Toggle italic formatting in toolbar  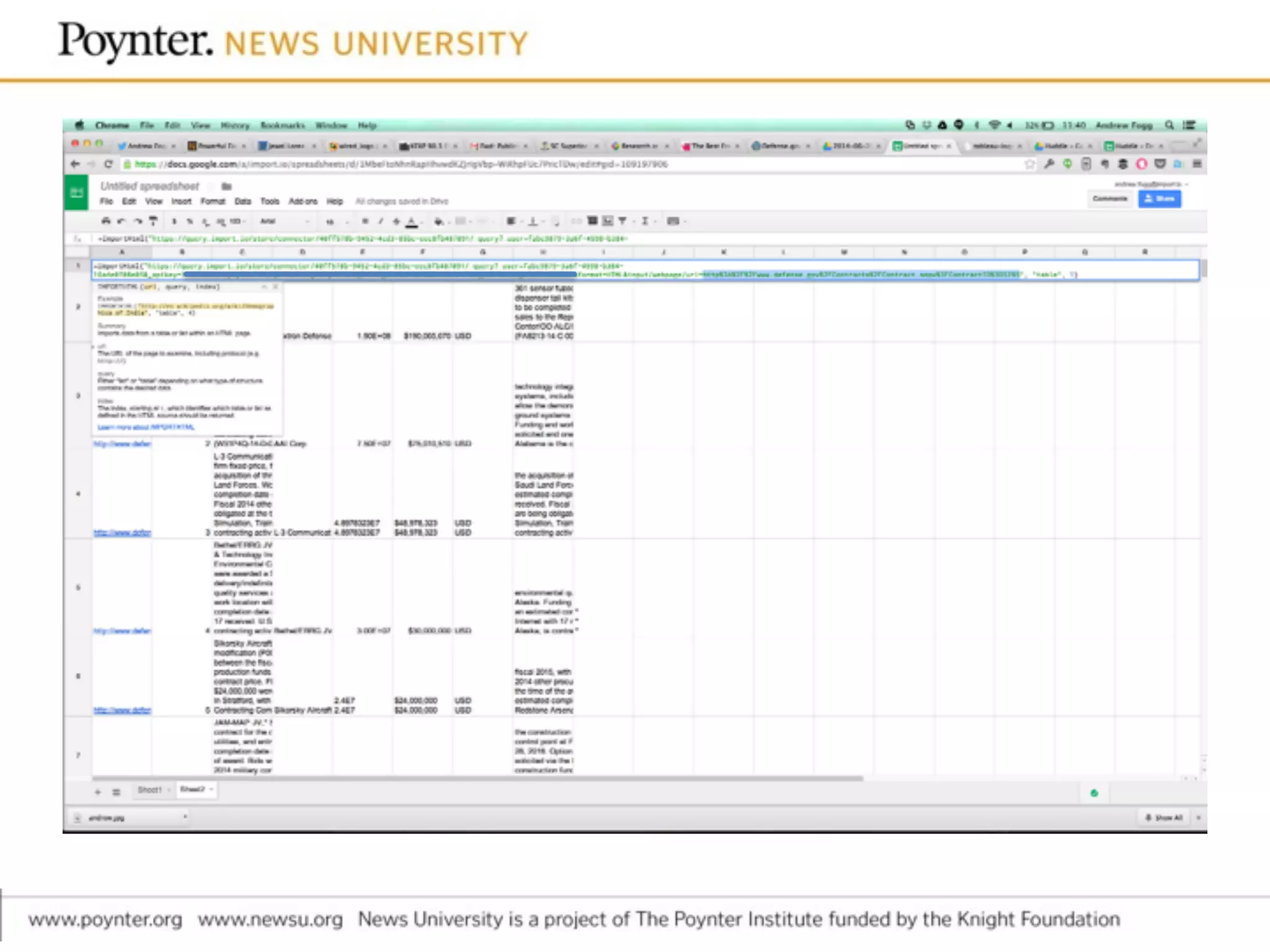click(381, 221)
